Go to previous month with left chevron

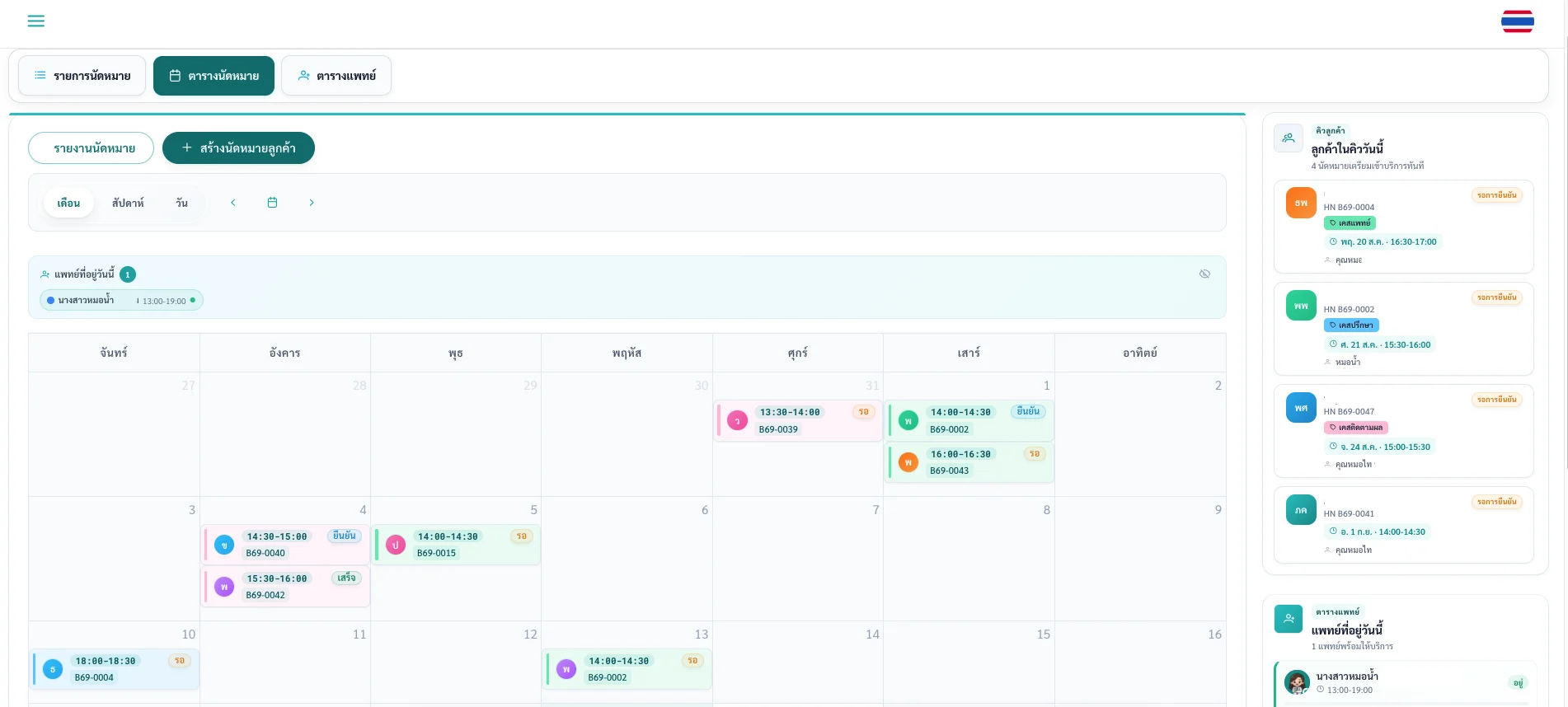(233, 203)
